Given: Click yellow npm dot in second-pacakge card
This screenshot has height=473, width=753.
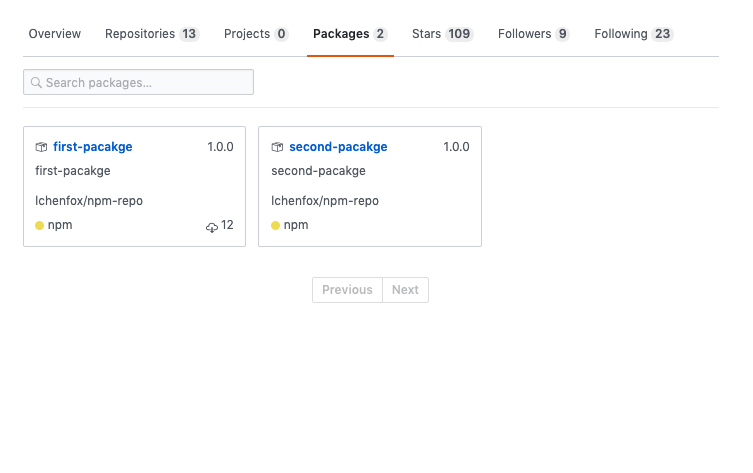Looking at the screenshot, I should (276, 225).
